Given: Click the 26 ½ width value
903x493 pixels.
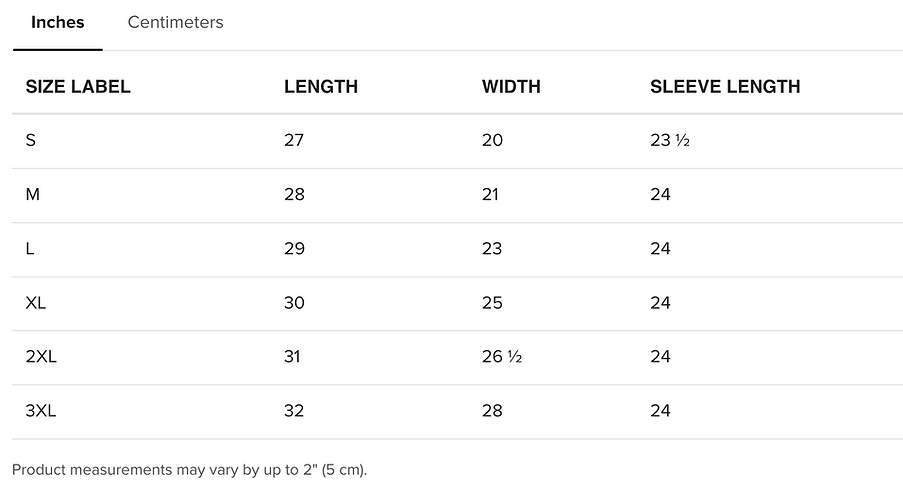Looking at the screenshot, I should 502,357.
